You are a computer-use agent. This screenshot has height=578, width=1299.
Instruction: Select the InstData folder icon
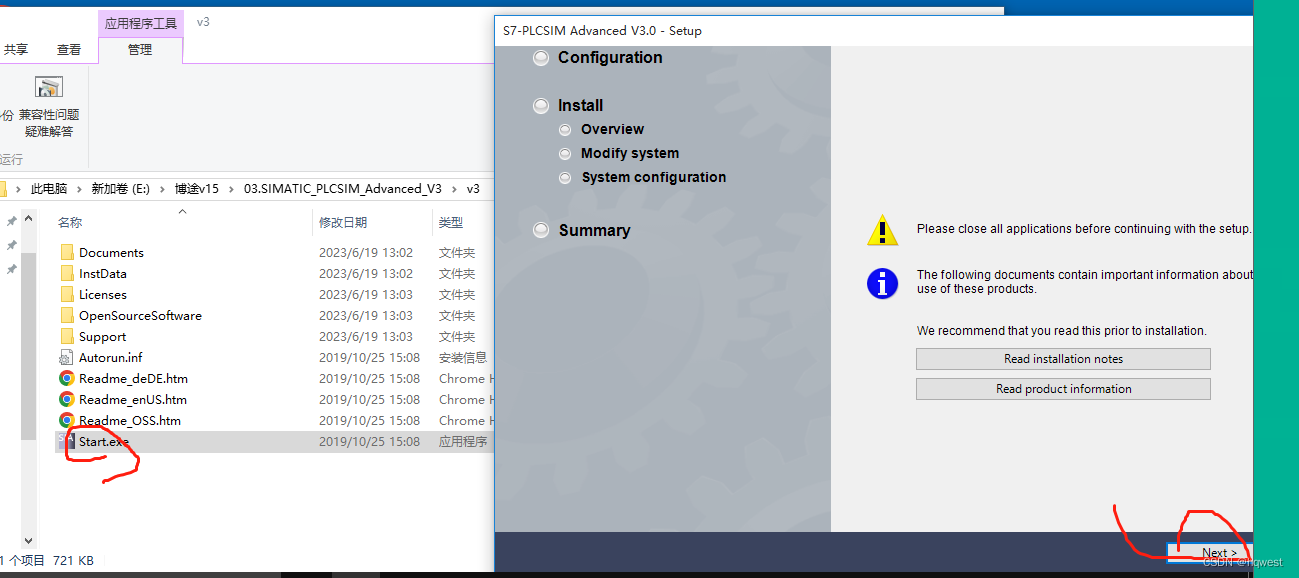[x=67, y=273]
